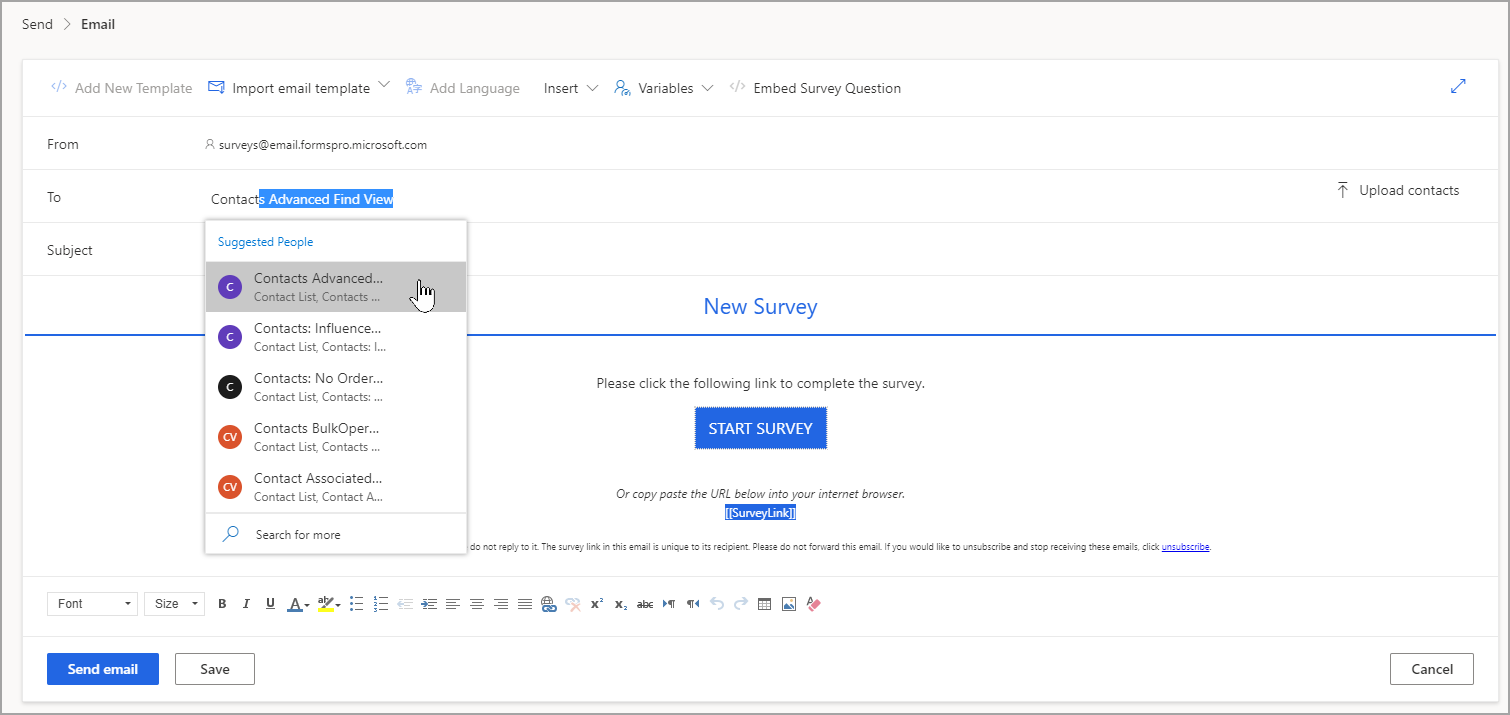Apply strikethrough formatting
The width and height of the screenshot is (1510, 715).
click(645, 604)
